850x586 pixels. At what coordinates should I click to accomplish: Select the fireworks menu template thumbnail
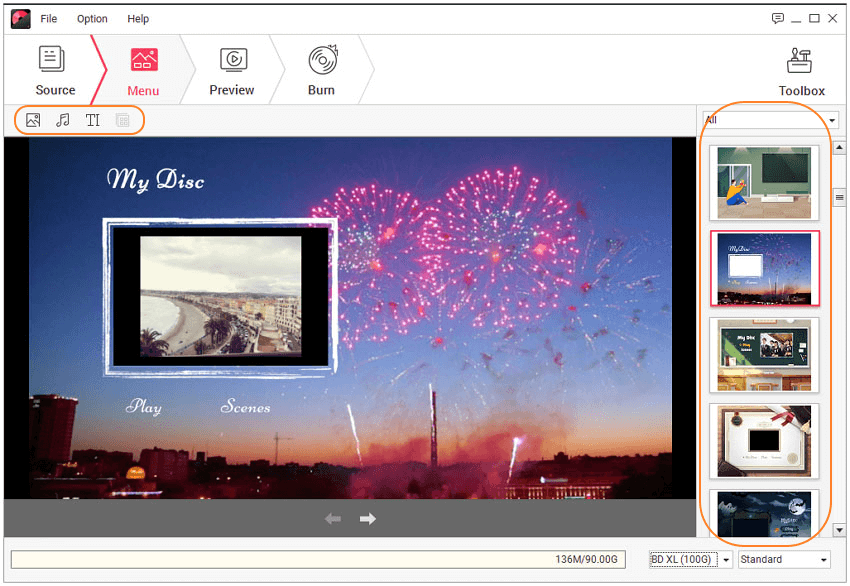pos(765,268)
